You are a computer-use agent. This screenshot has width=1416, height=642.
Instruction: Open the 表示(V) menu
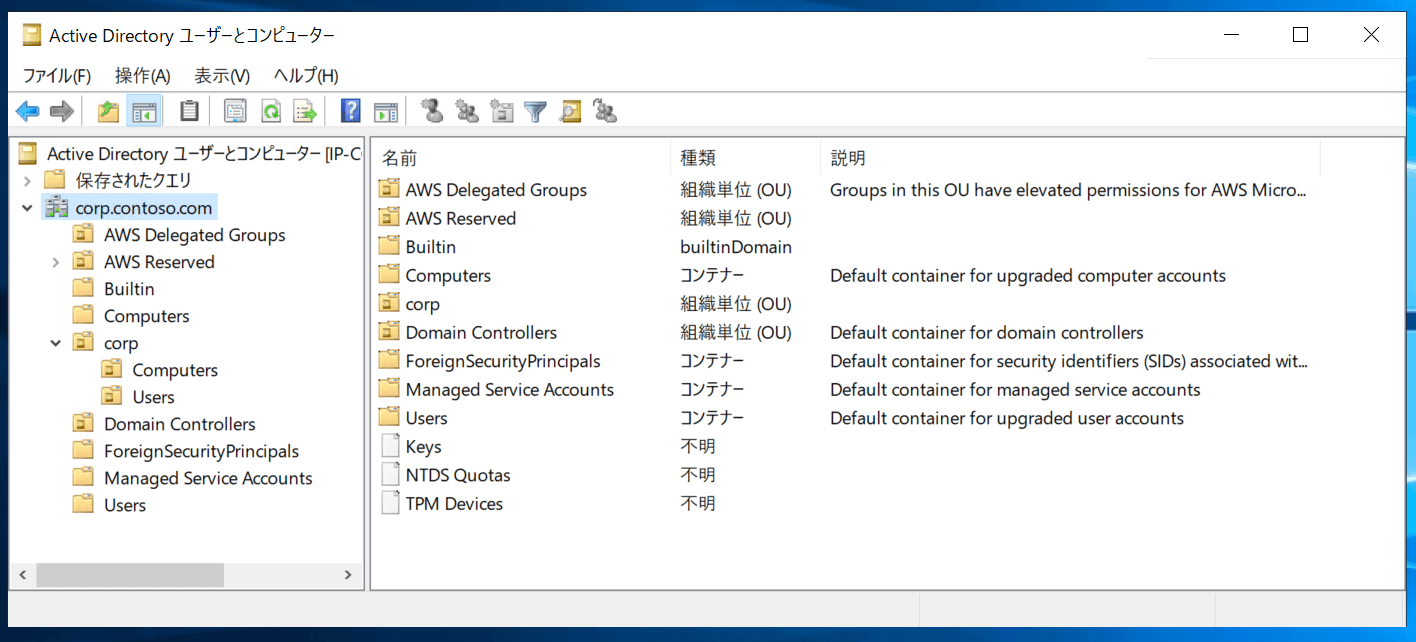coord(222,76)
